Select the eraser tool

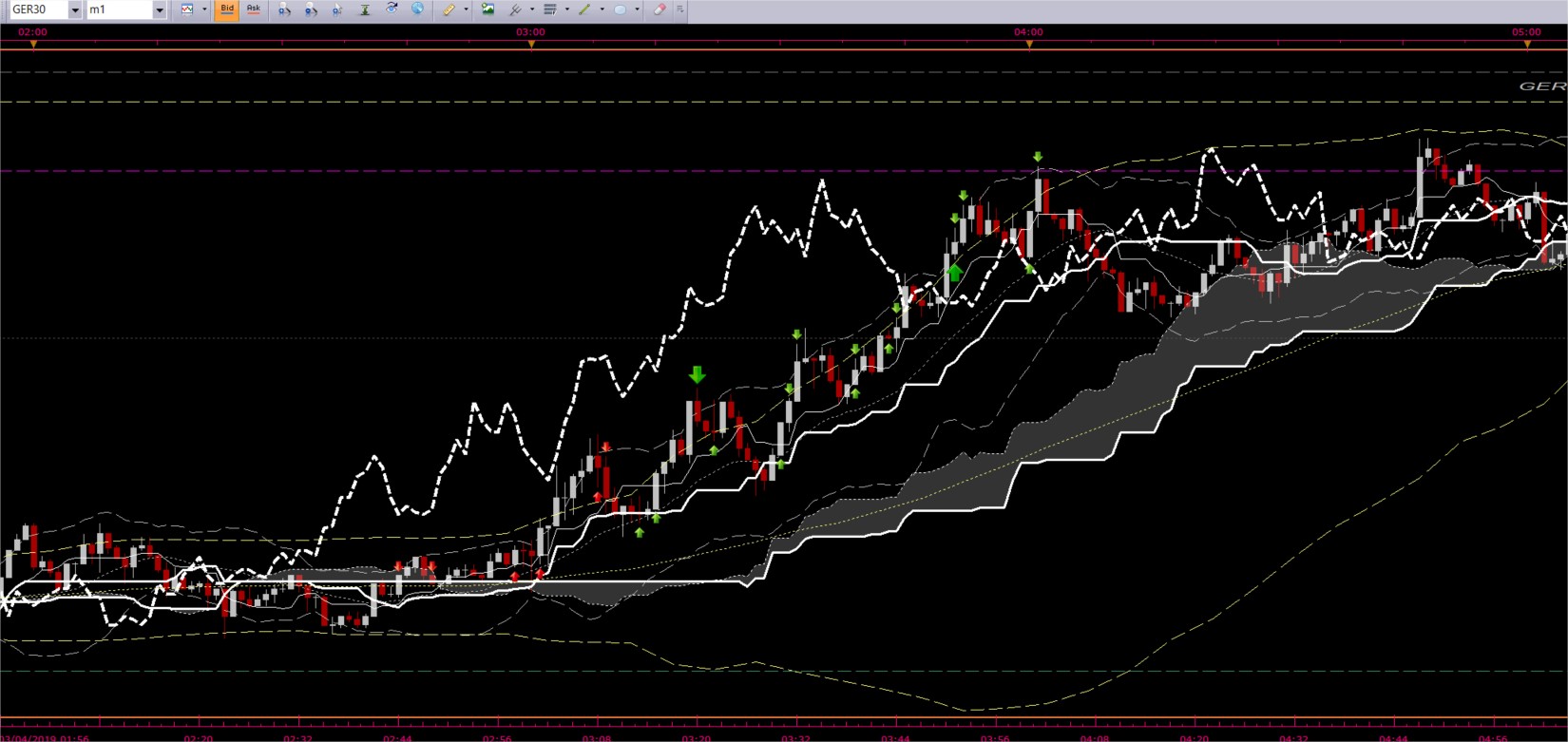pos(660,10)
